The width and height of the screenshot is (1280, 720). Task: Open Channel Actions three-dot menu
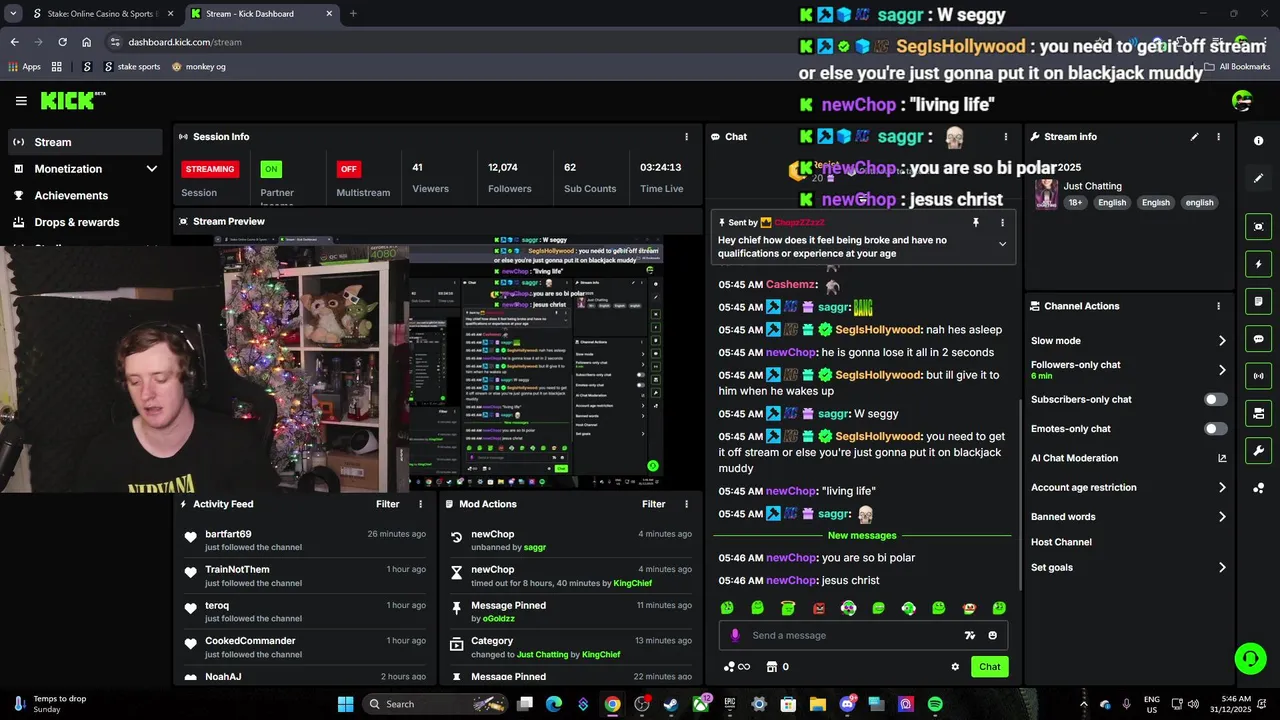point(1218,306)
